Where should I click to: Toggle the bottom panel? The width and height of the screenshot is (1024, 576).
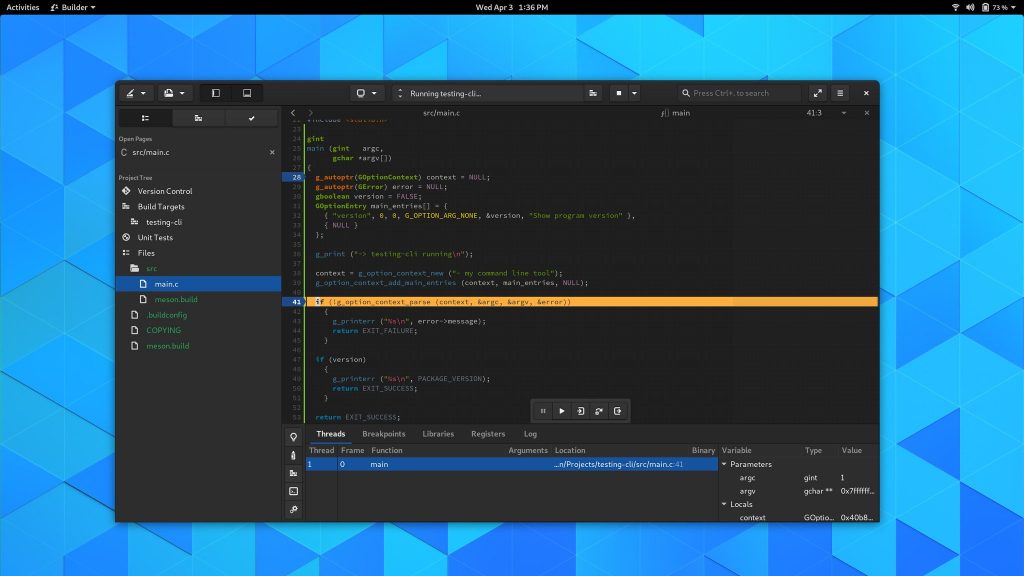[247, 93]
